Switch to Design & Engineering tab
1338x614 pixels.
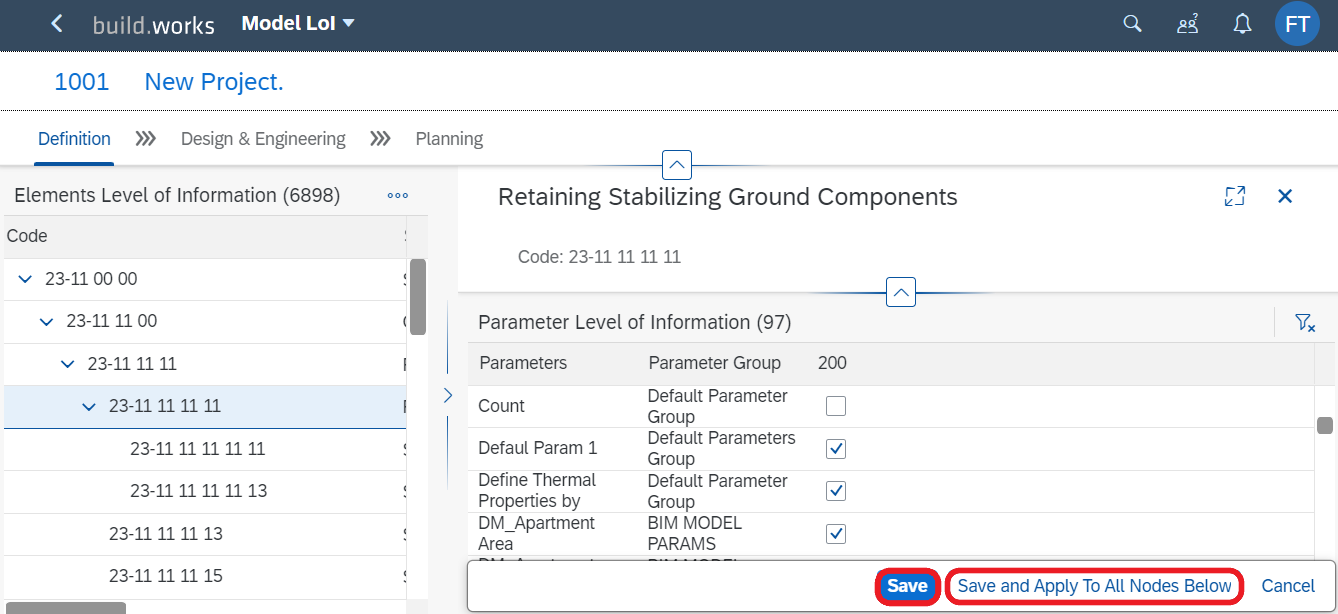pos(263,139)
